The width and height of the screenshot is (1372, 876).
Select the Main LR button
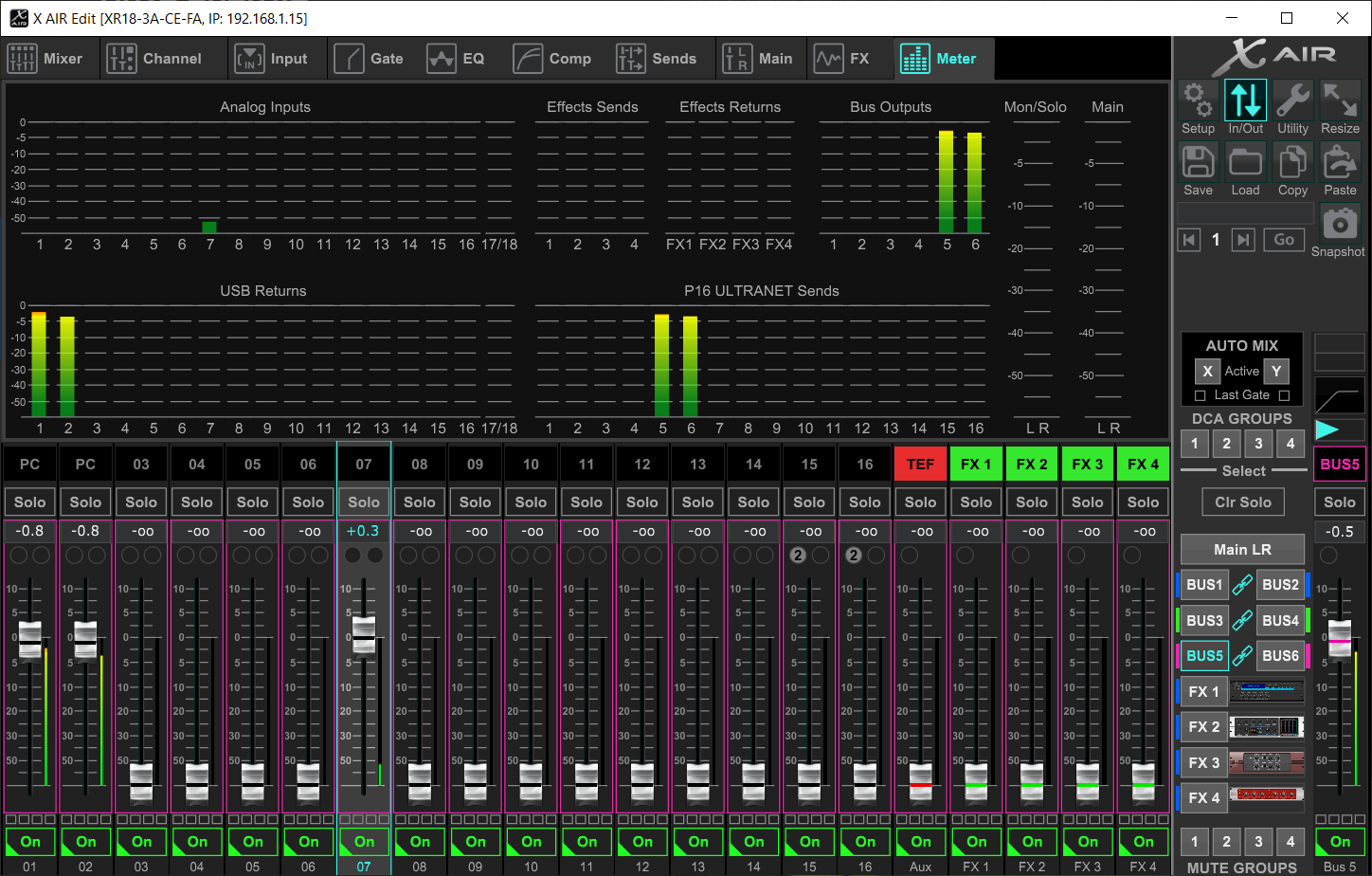tap(1242, 550)
